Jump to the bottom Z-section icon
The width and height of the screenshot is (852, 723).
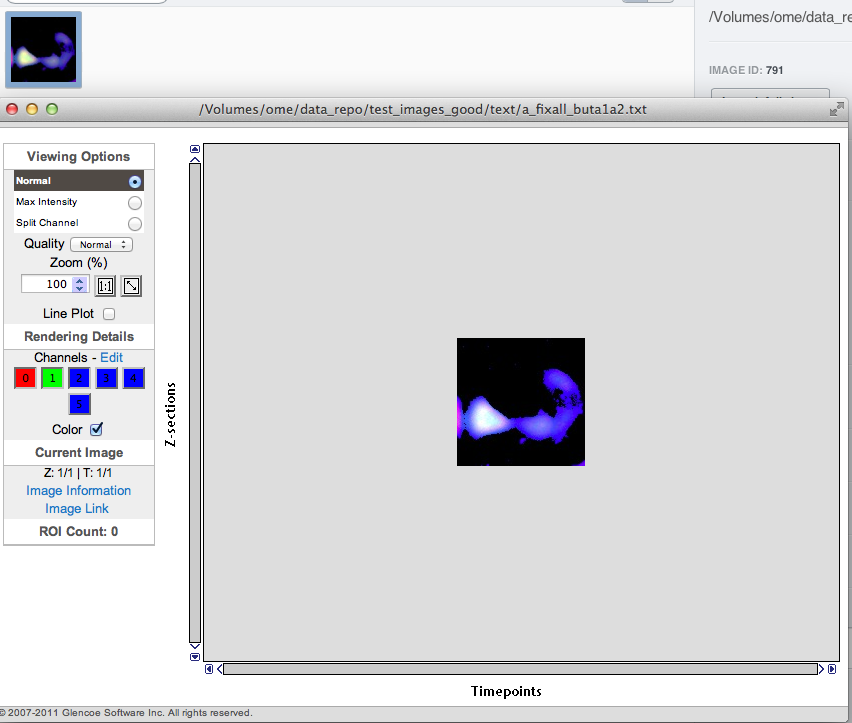195,657
